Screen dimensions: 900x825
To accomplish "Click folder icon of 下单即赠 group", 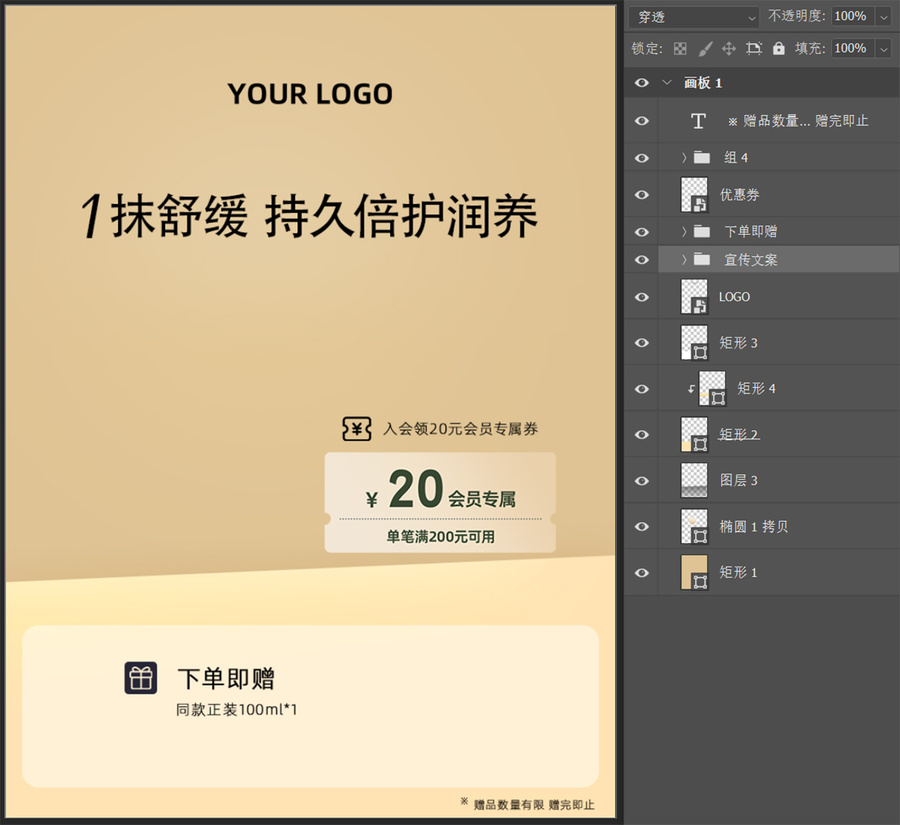I will [x=701, y=231].
